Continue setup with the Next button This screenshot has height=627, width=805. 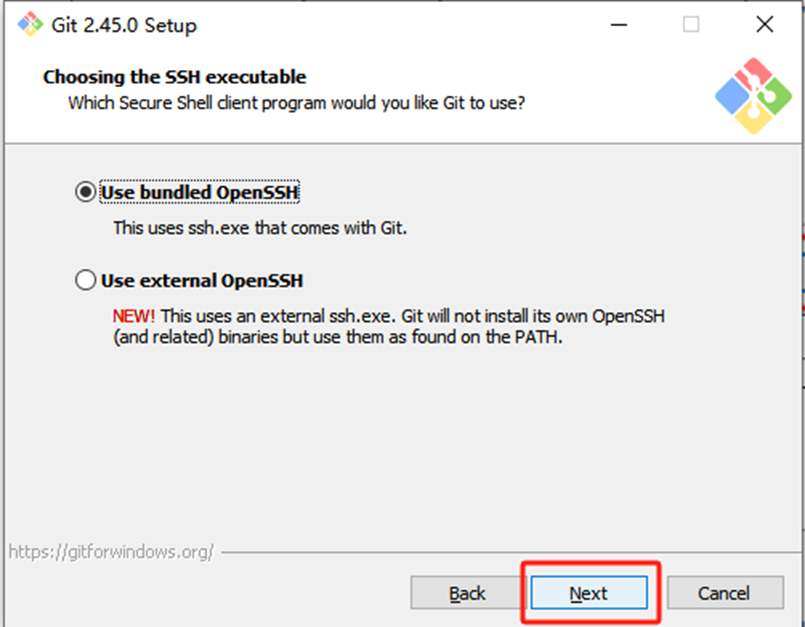coord(589,593)
